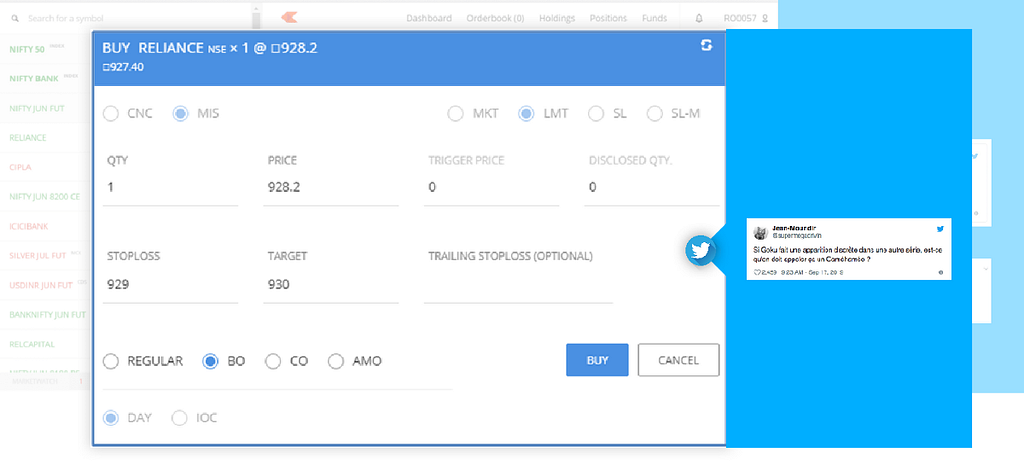Click the user profile icon beside RO0057
The image size is (1024, 476).
pyautogui.click(x=765, y=18)
